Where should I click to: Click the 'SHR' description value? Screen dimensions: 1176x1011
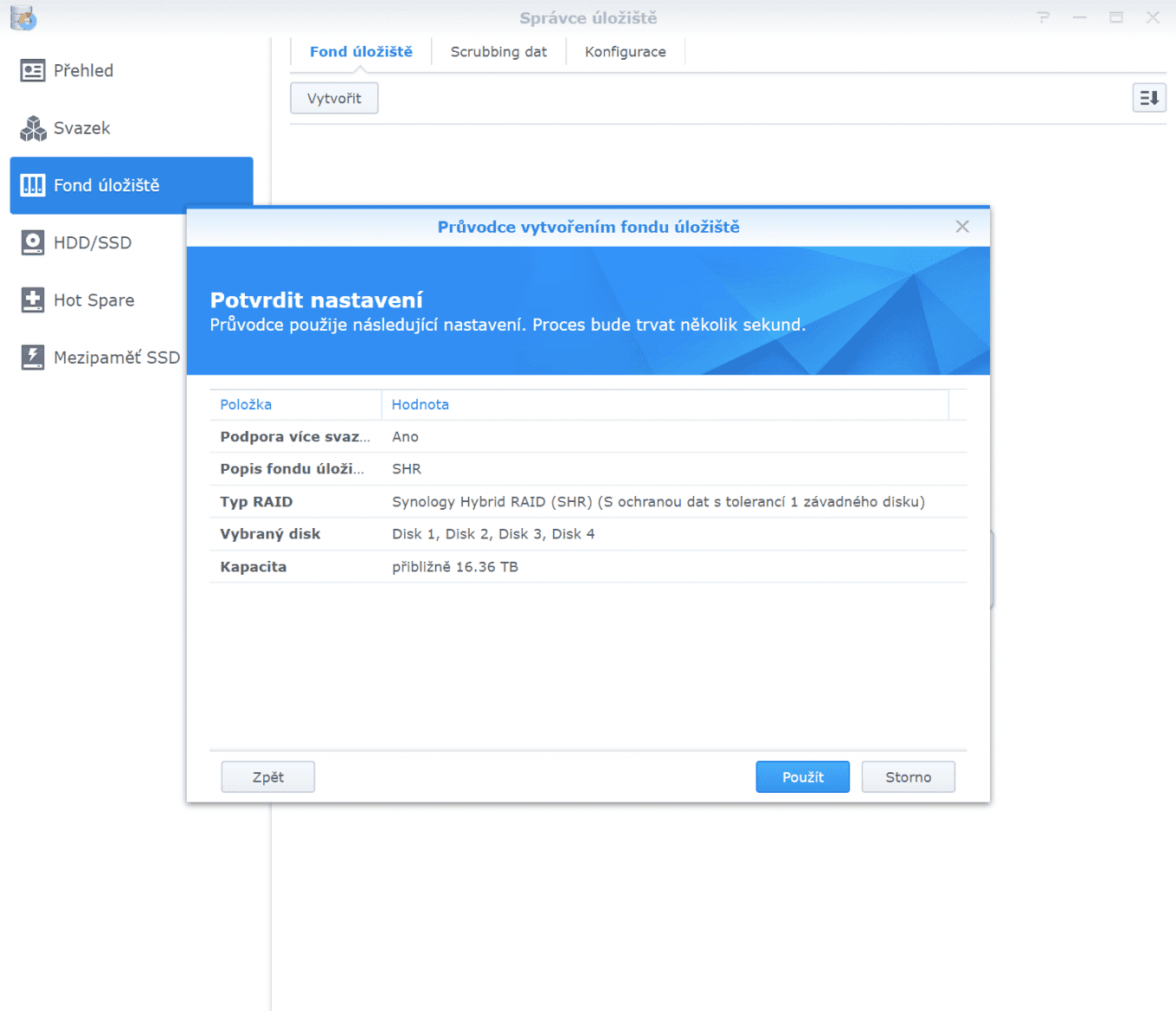coord(407,469)
